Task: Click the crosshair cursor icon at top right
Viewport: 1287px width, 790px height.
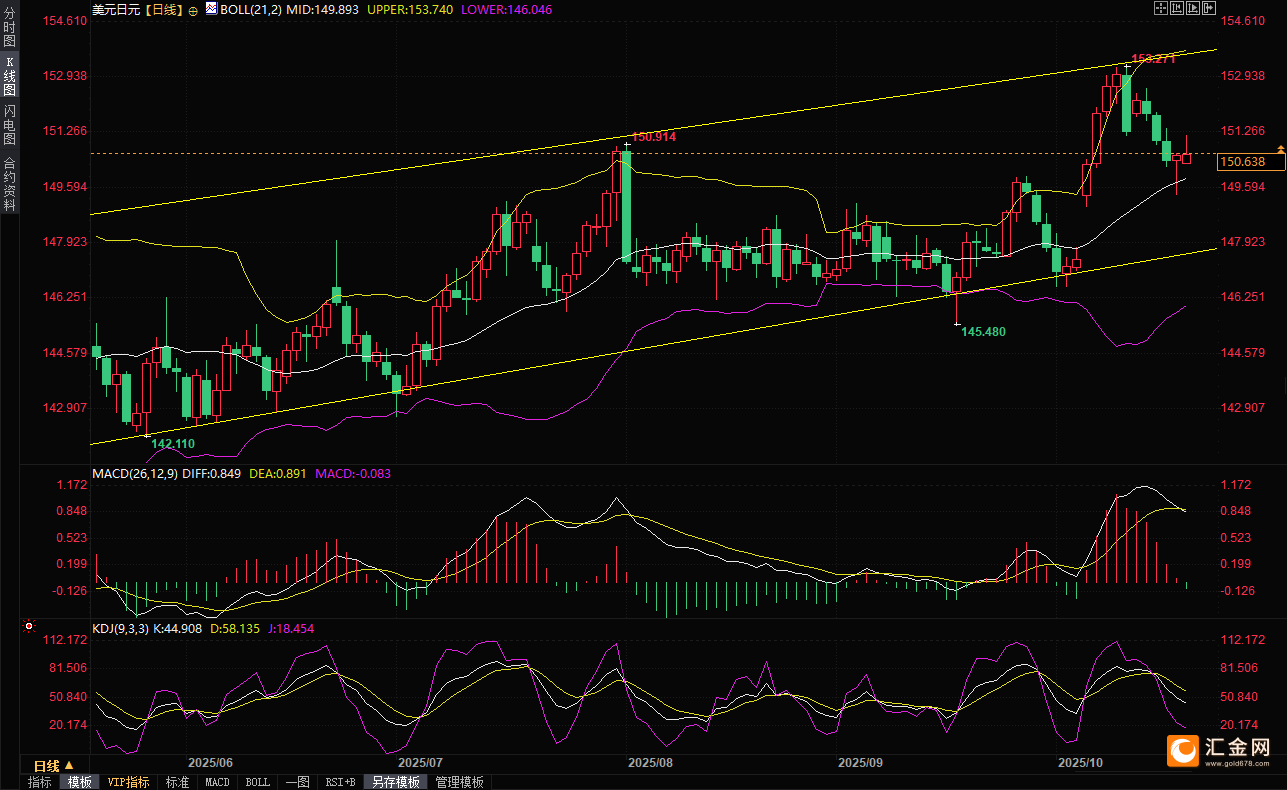Action: pyautogui.click(x=1161, y=8)
